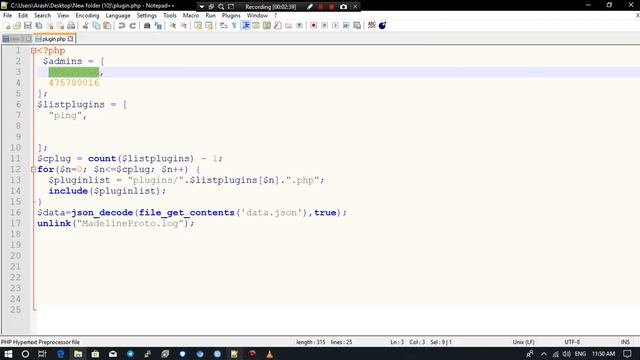Open the notification center icon

(x=627, y=354)
